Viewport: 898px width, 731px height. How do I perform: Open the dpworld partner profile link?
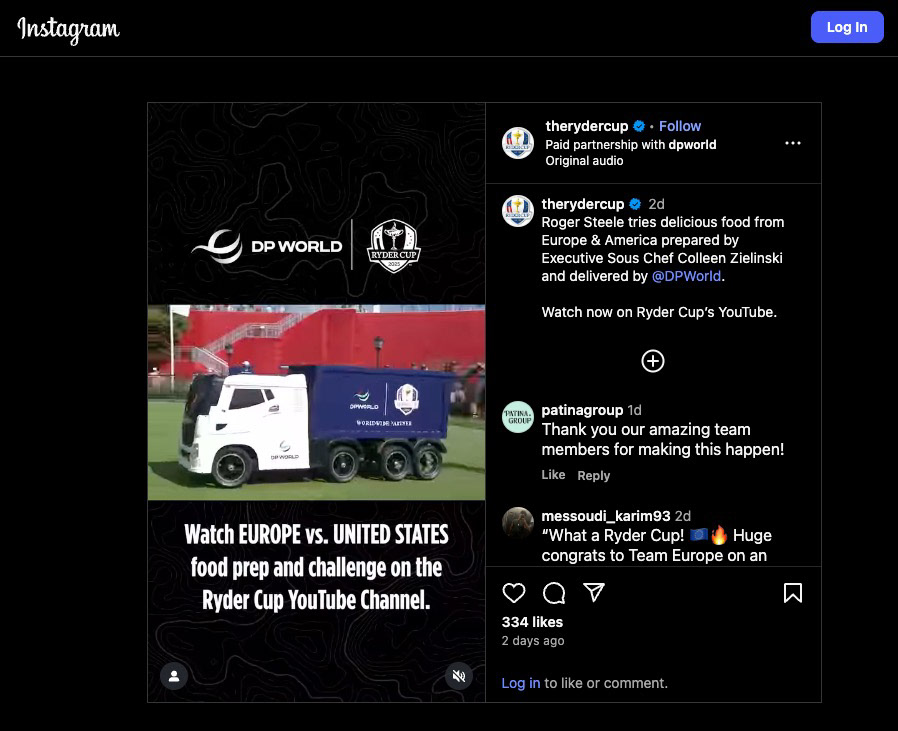pyautogui.click(x=692, y=144)
